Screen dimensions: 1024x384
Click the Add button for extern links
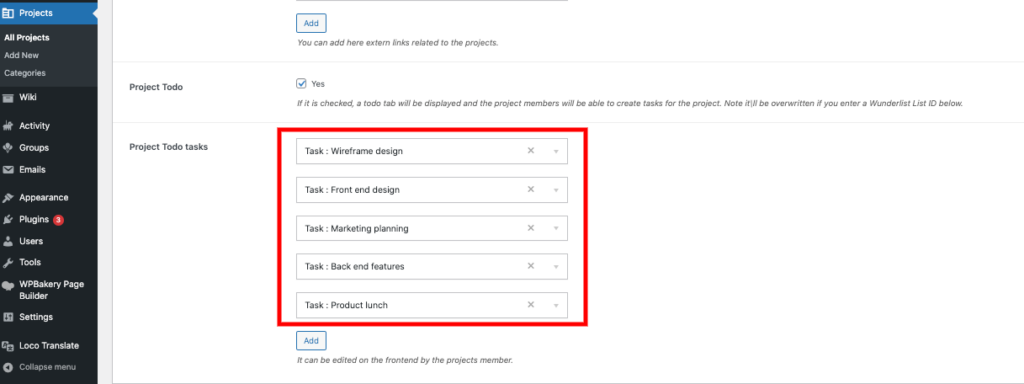coord(311,24)
